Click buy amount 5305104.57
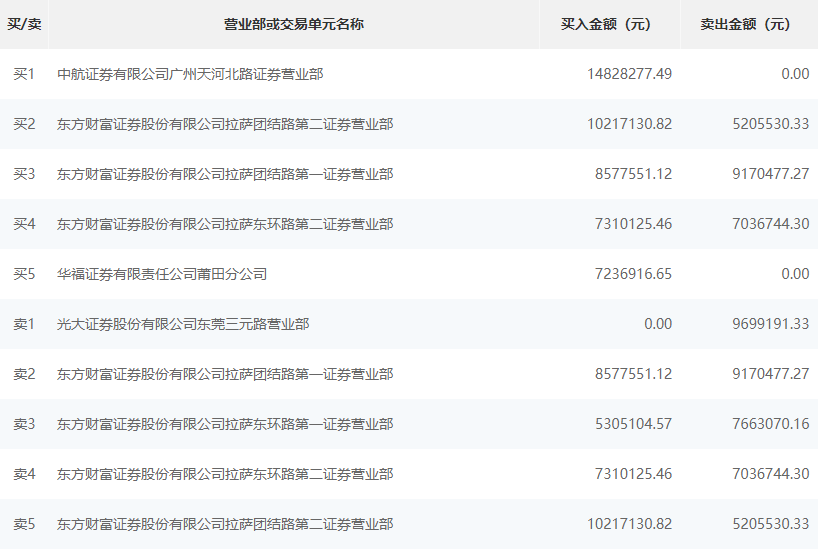This screenshot has height=550, width=820. (x=633, y=424)
